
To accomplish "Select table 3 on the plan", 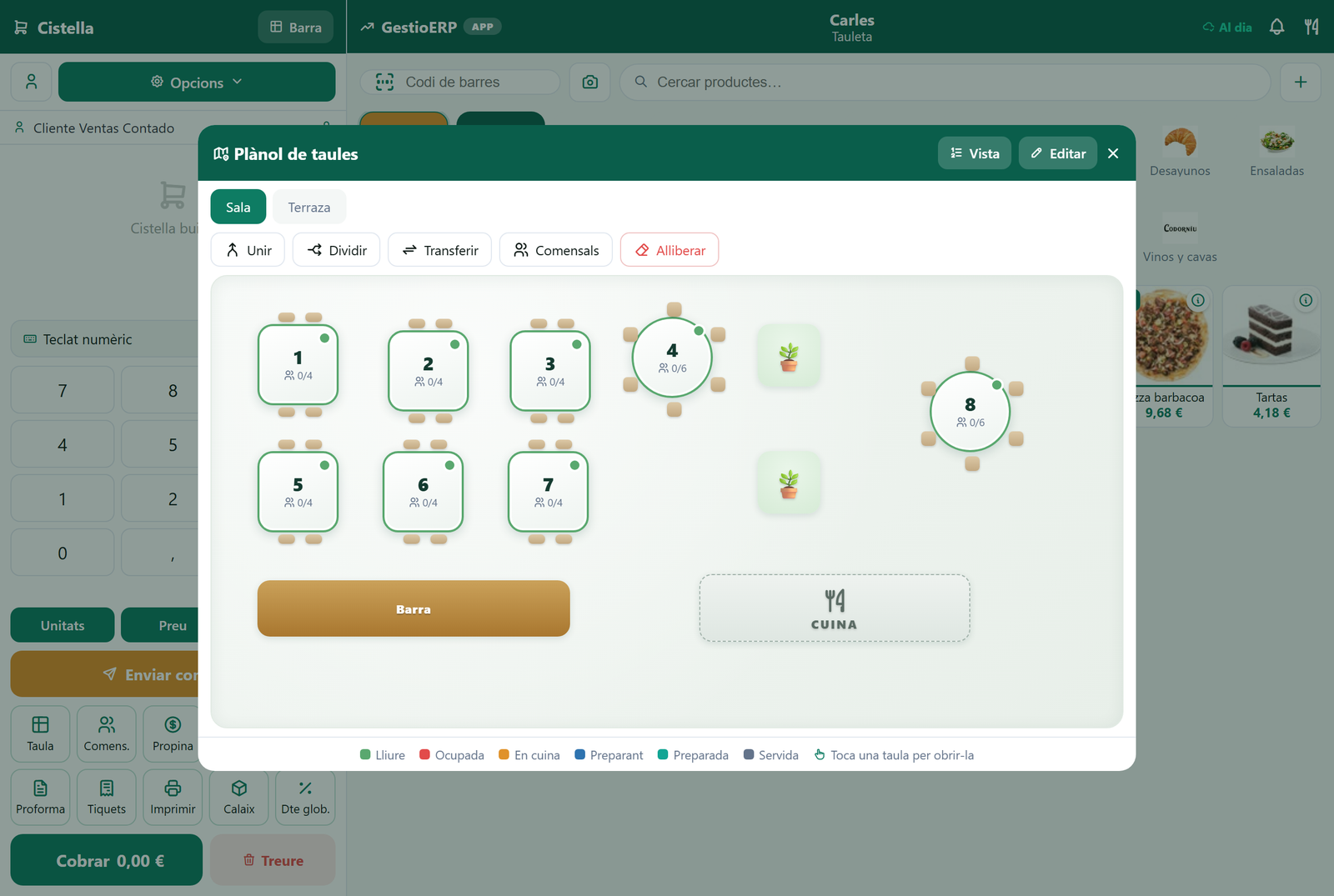I will click(x=550, y=371).
